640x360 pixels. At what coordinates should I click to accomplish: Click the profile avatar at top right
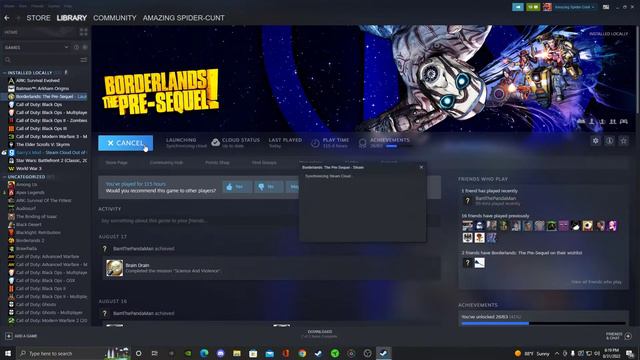point(547,7)
